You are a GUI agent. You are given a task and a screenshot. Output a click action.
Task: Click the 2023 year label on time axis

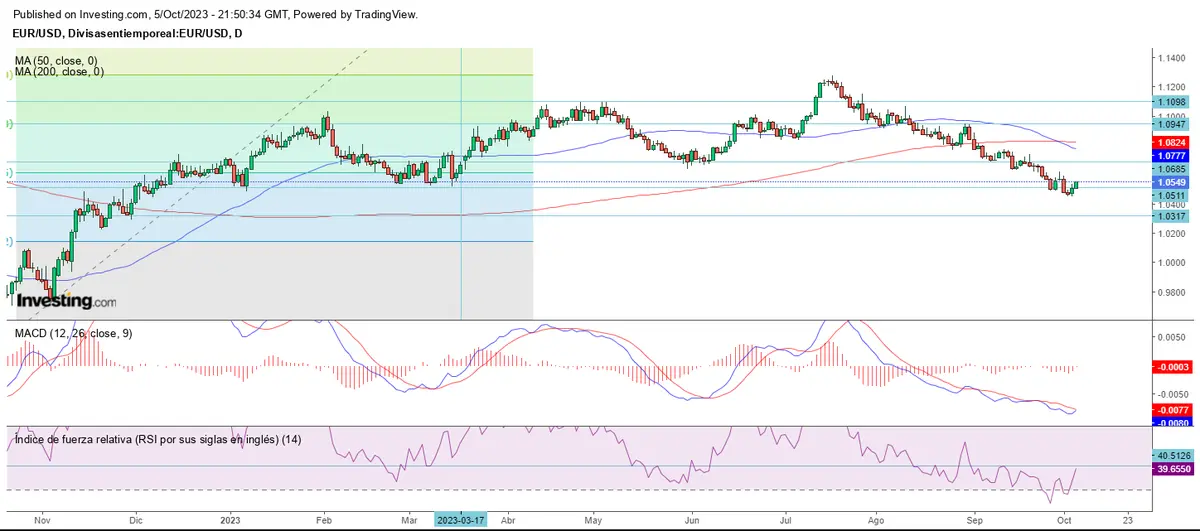tap(230, 520)
